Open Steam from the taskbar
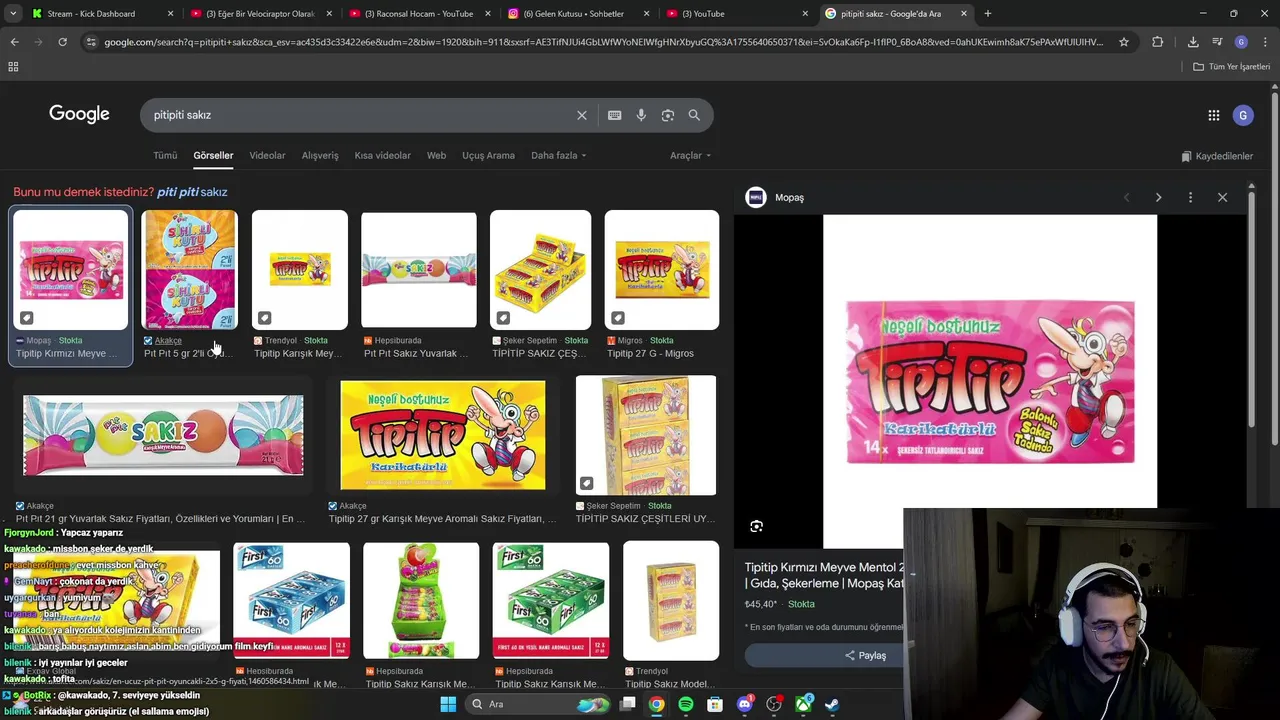This screenshot has height=720, width=1280. 831,704
